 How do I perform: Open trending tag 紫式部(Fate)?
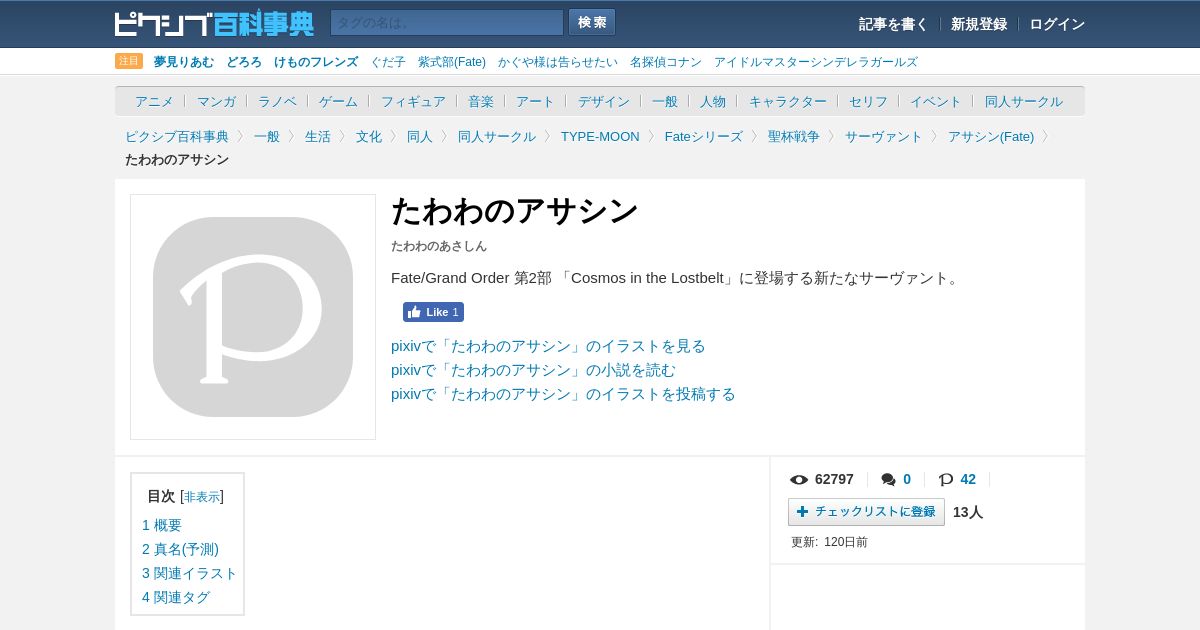pyautogui.click(x=452, y=62)
